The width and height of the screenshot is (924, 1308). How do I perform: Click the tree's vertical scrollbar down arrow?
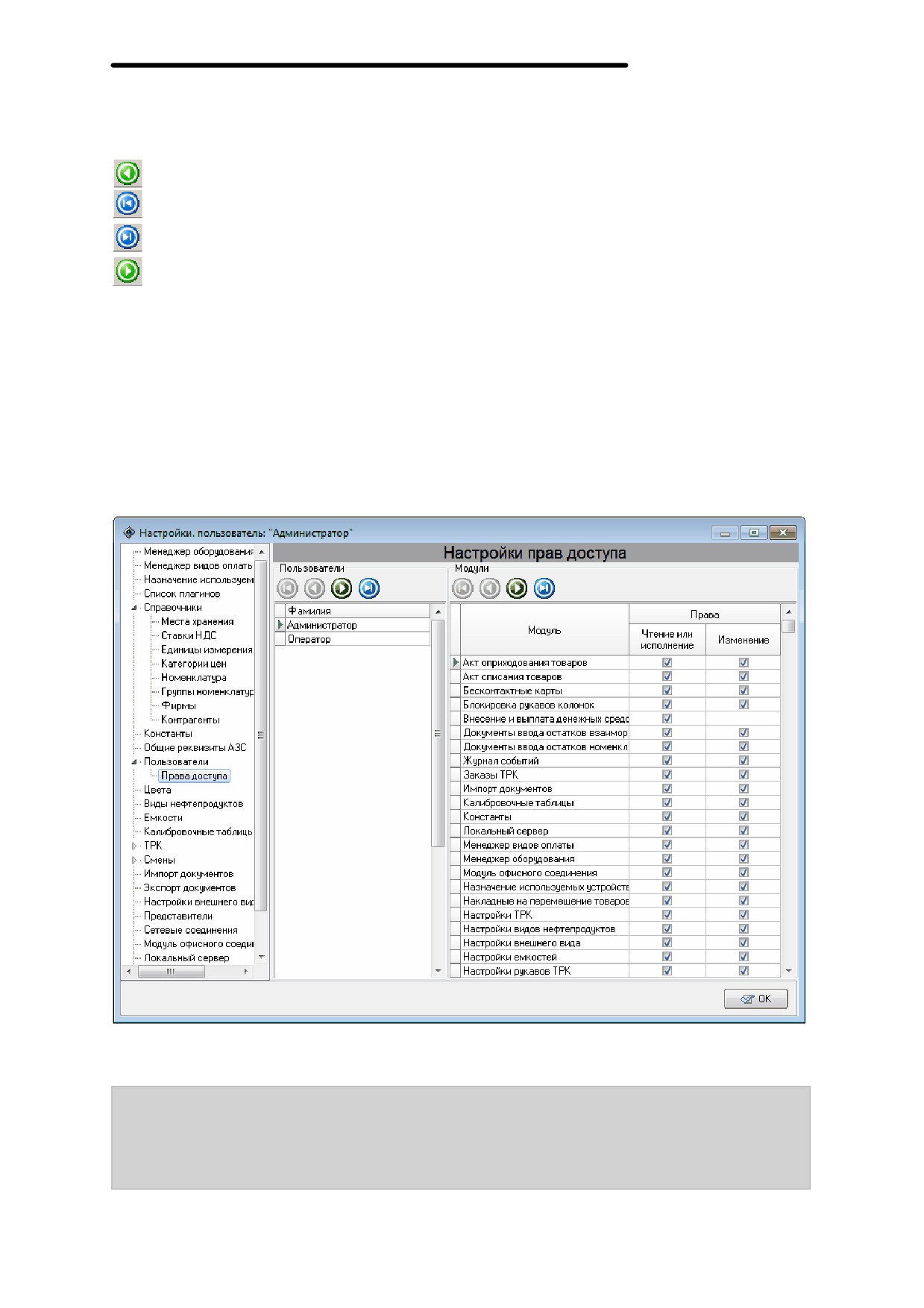(x=261, y=957)
